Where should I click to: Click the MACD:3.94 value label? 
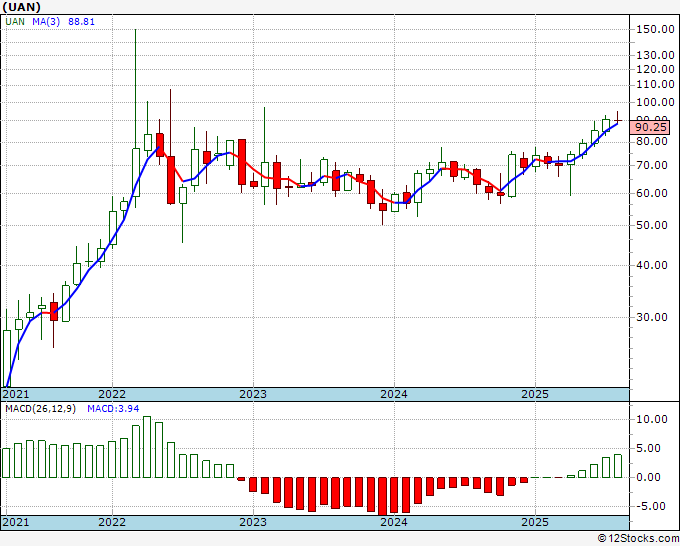(x=113, y=409)
